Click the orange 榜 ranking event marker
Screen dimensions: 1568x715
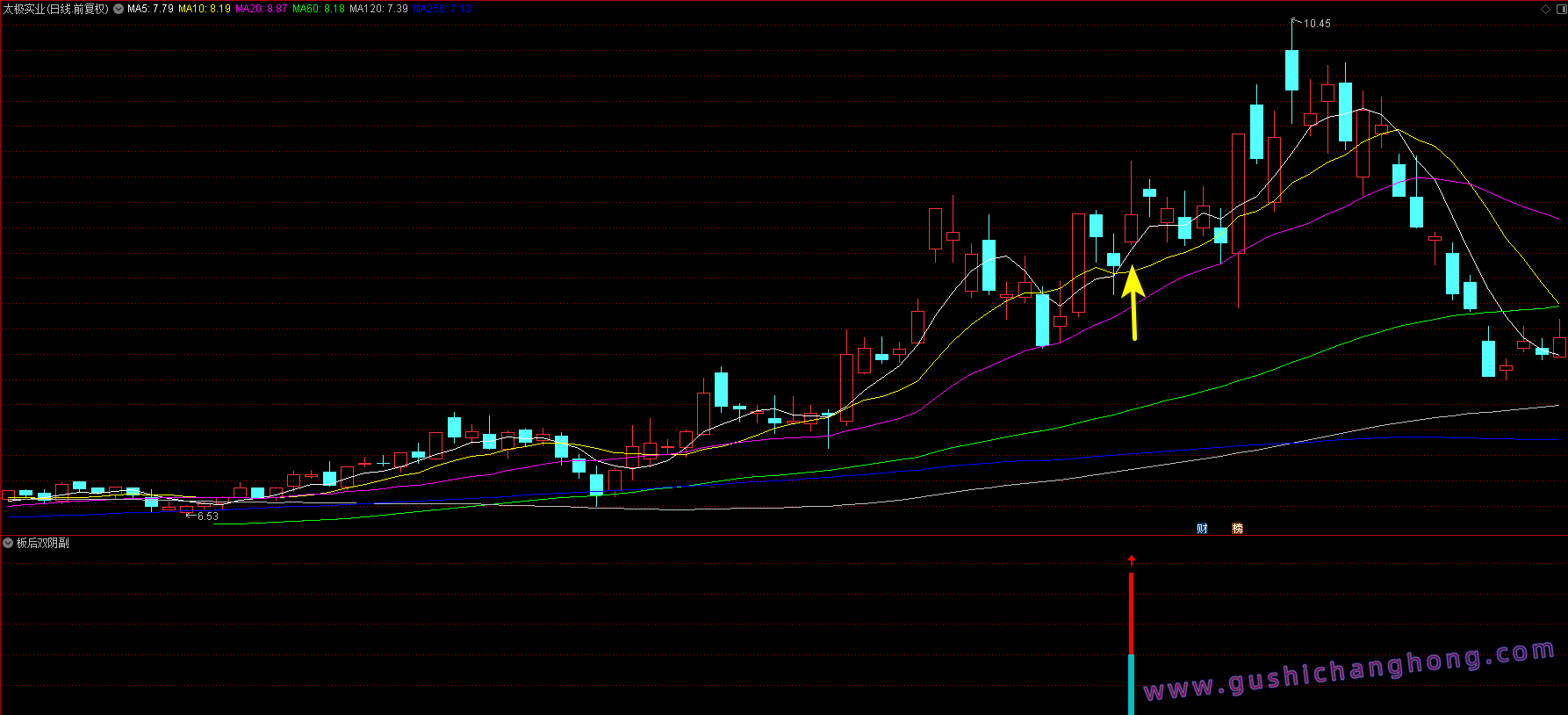click(1237, 528)
